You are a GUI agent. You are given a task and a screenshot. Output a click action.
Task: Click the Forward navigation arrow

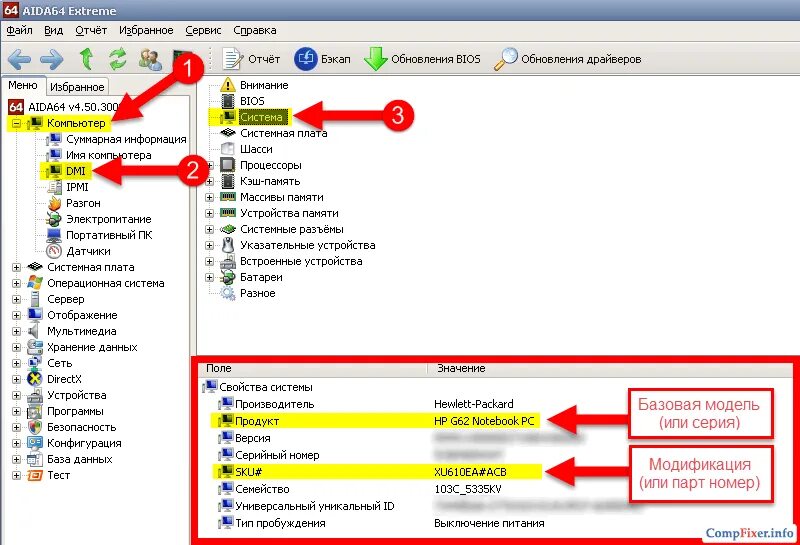[x=52, y=60]
